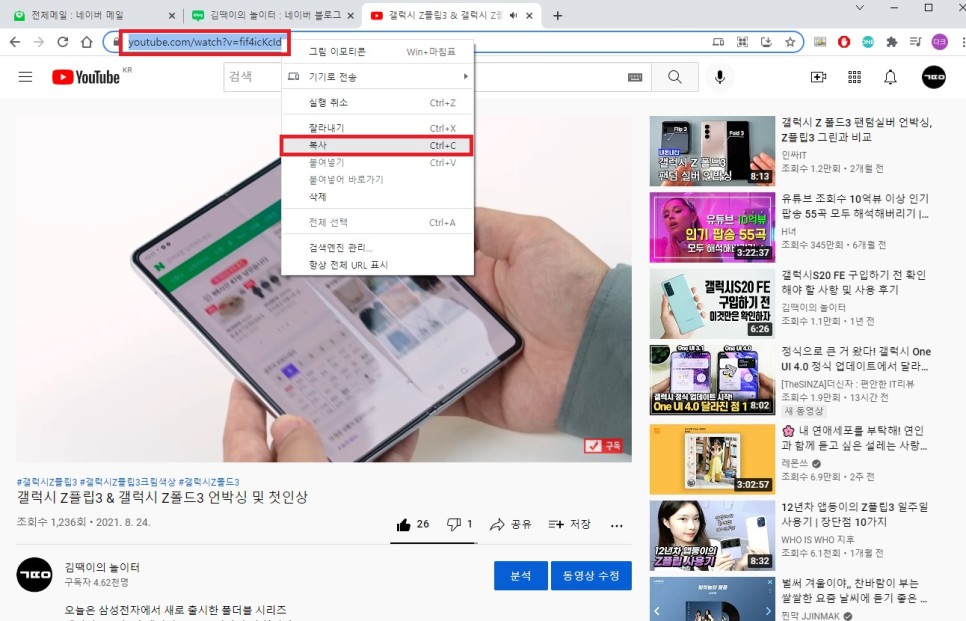Open the red Opera-style extension icon

point(844,42)
